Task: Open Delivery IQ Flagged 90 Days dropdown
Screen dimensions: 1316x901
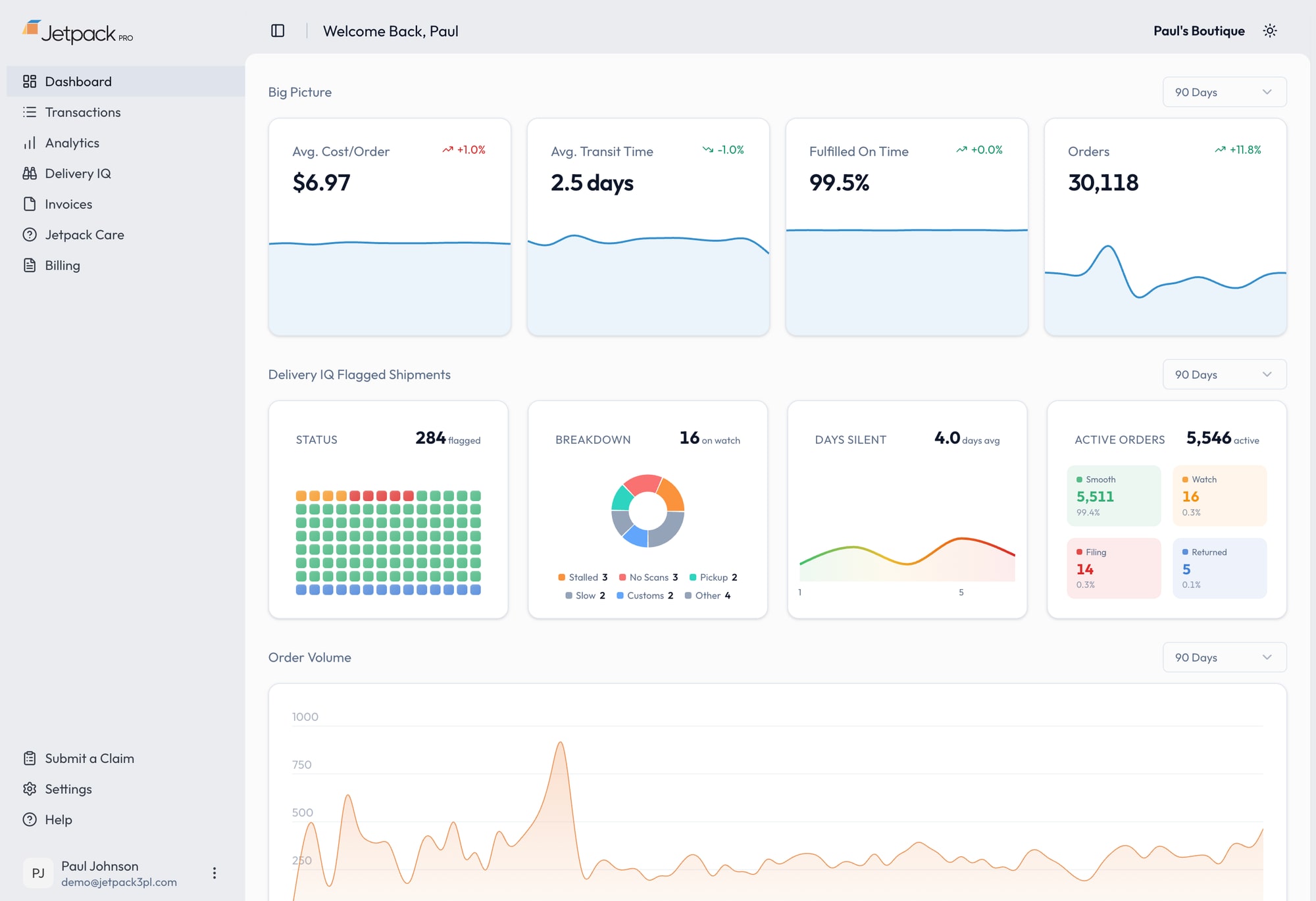Action: (x=1225, y=374)
